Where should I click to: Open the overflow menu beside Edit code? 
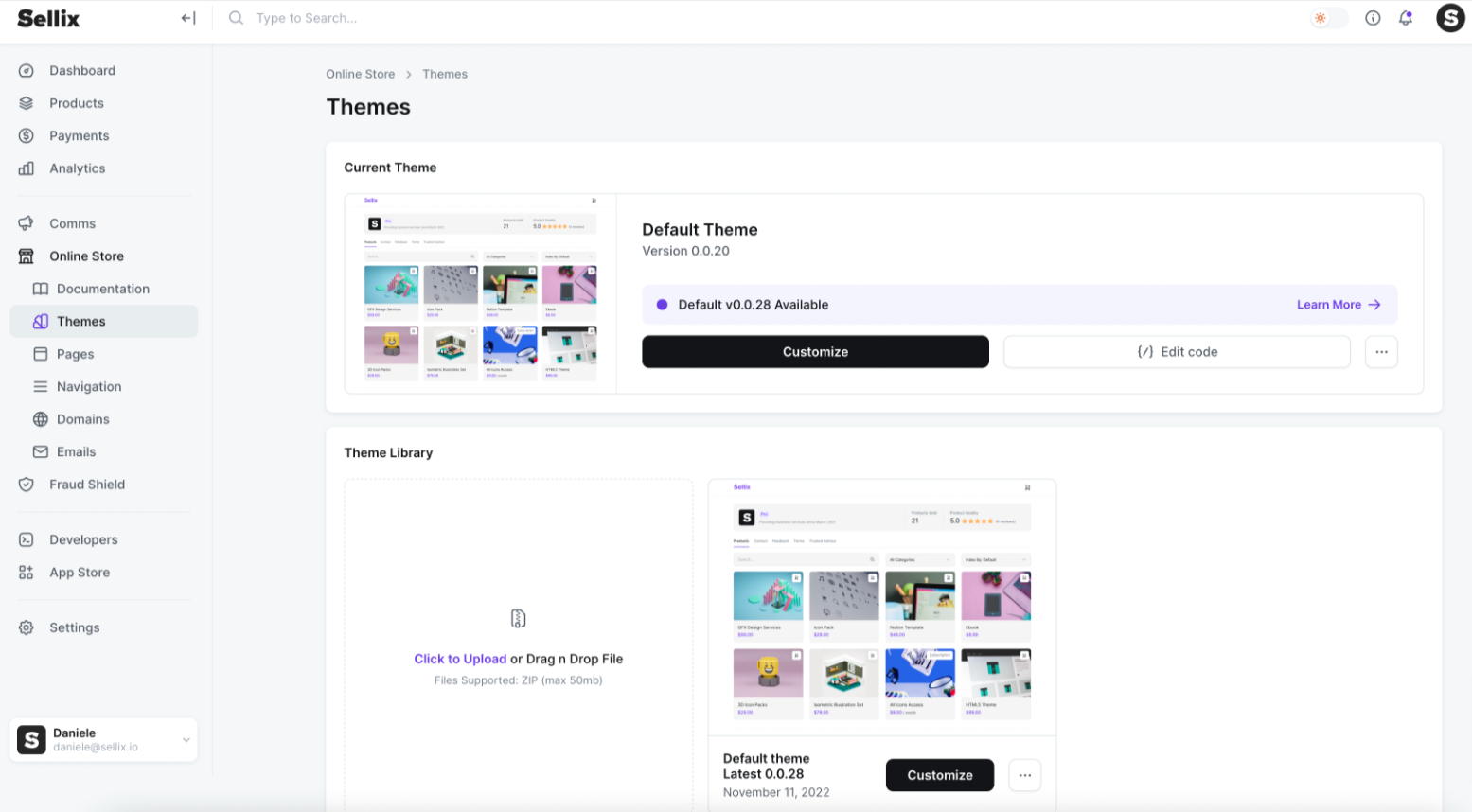[x=1381, y=351]
